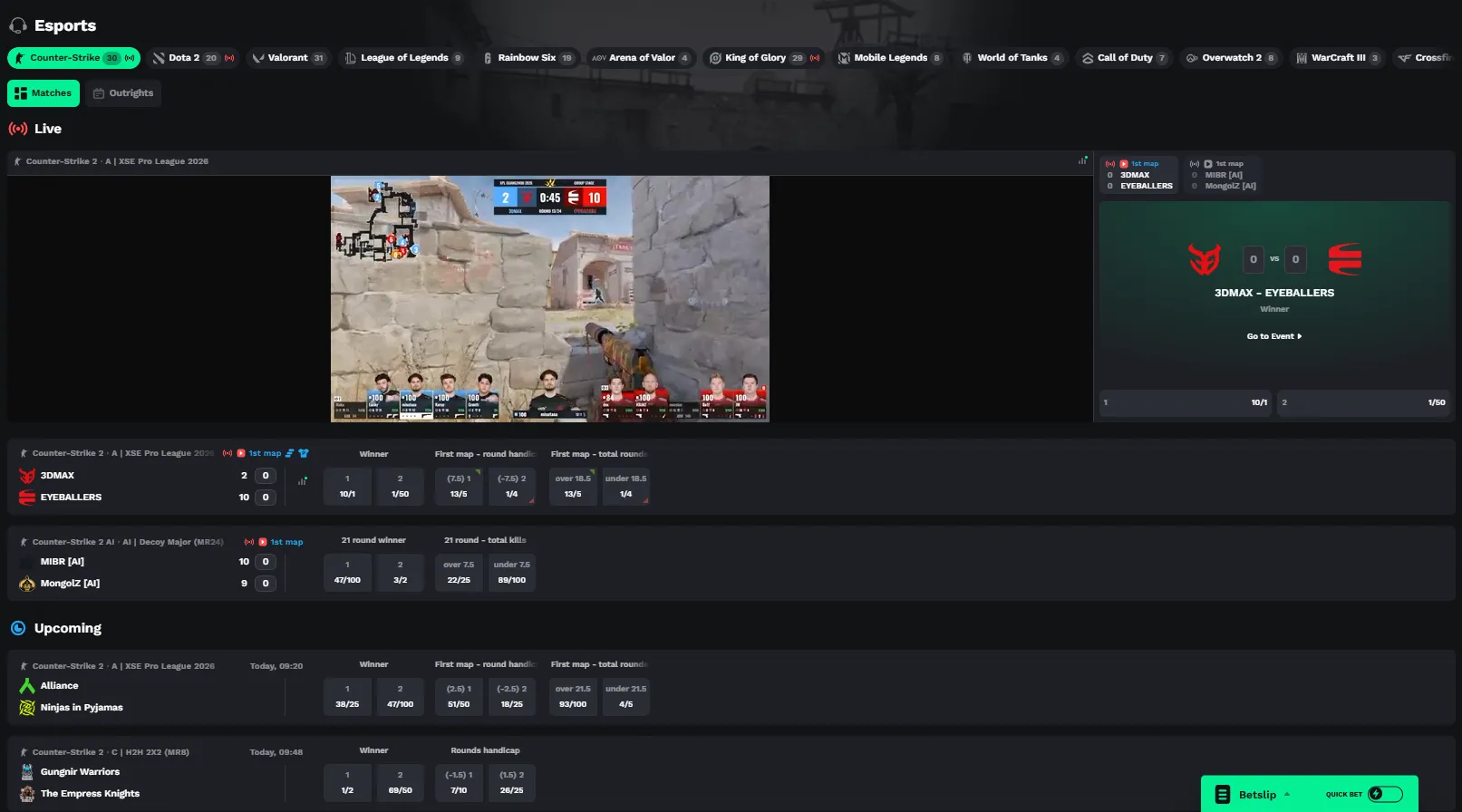Image resolution: width=1462 pixels, height=812 pixels.
Task: Click the blue stream tracker icon in 3DMAX row
Action: [290, 453]
